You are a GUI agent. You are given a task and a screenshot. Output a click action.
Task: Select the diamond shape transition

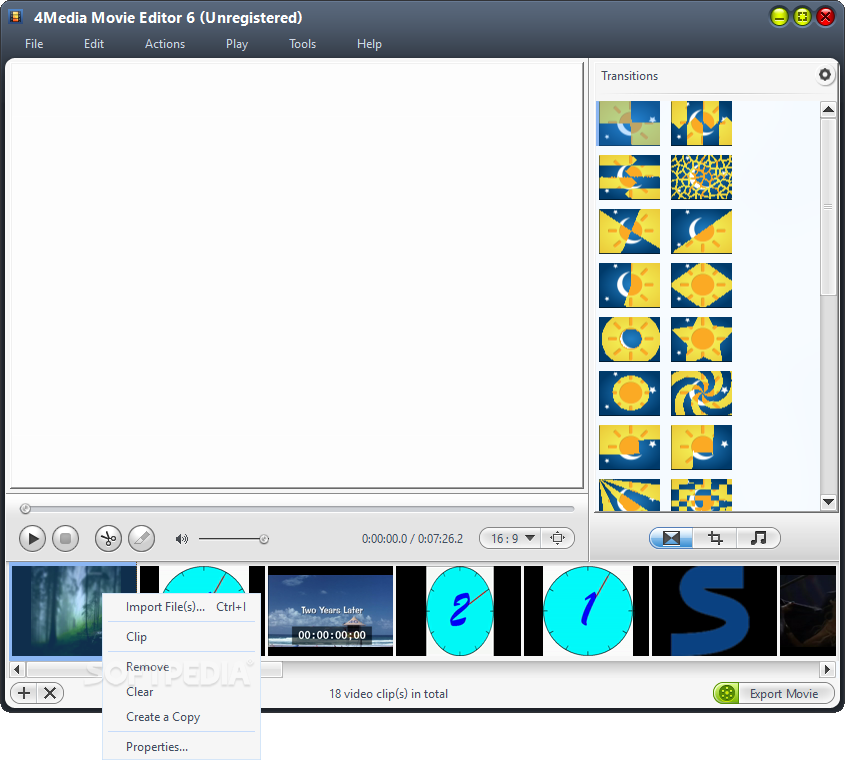pyautogui.click(x=701, y=285)
